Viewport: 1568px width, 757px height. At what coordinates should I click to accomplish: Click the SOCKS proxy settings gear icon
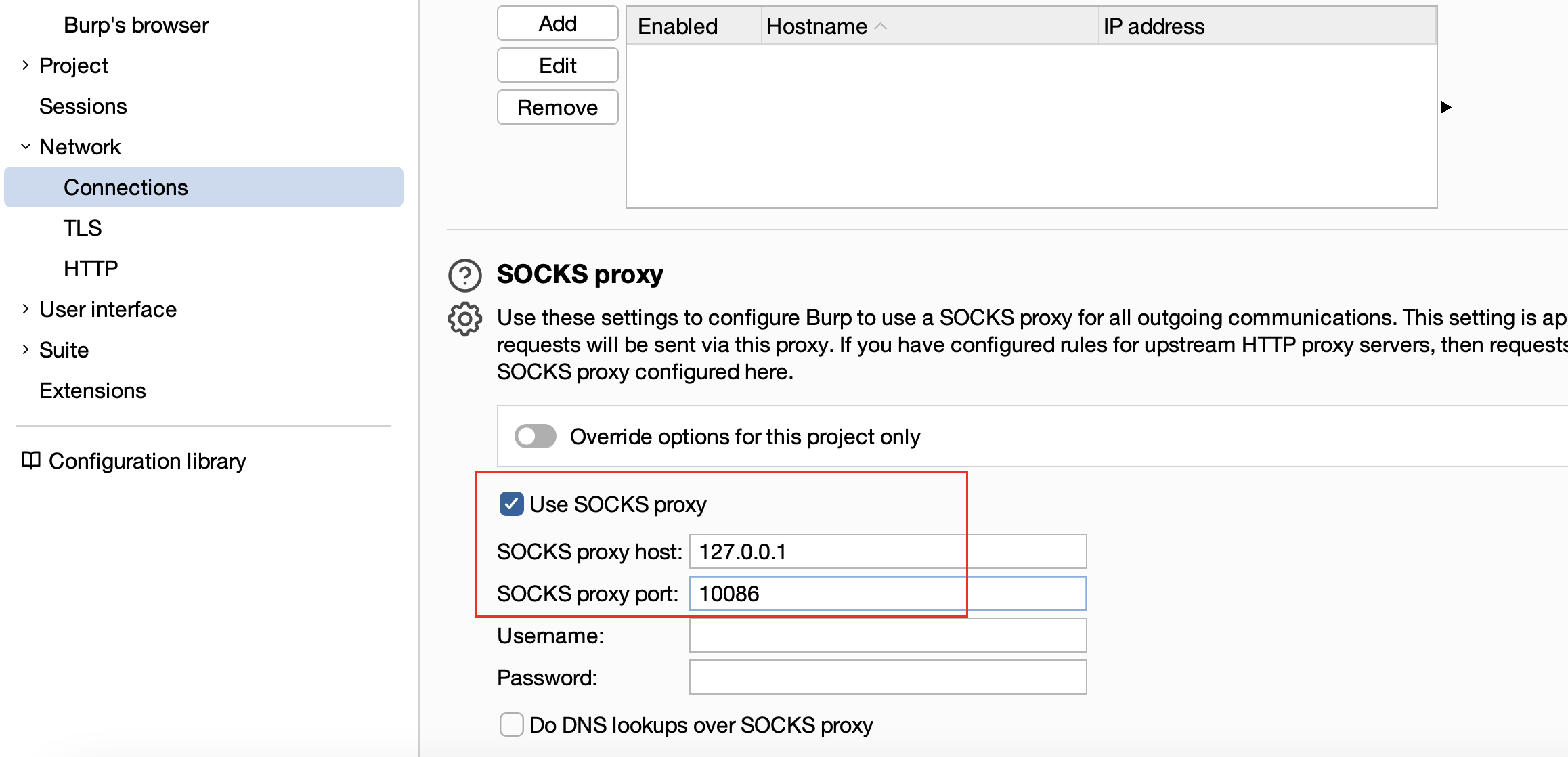465,318
